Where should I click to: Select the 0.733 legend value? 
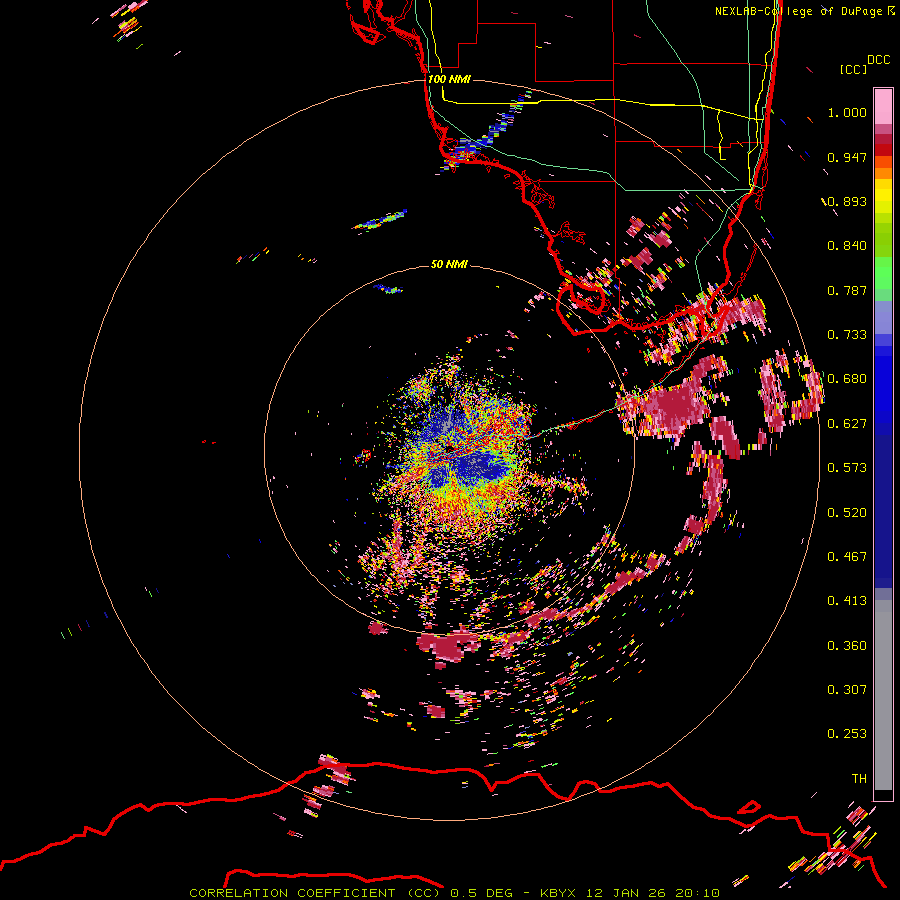[847, 335]
